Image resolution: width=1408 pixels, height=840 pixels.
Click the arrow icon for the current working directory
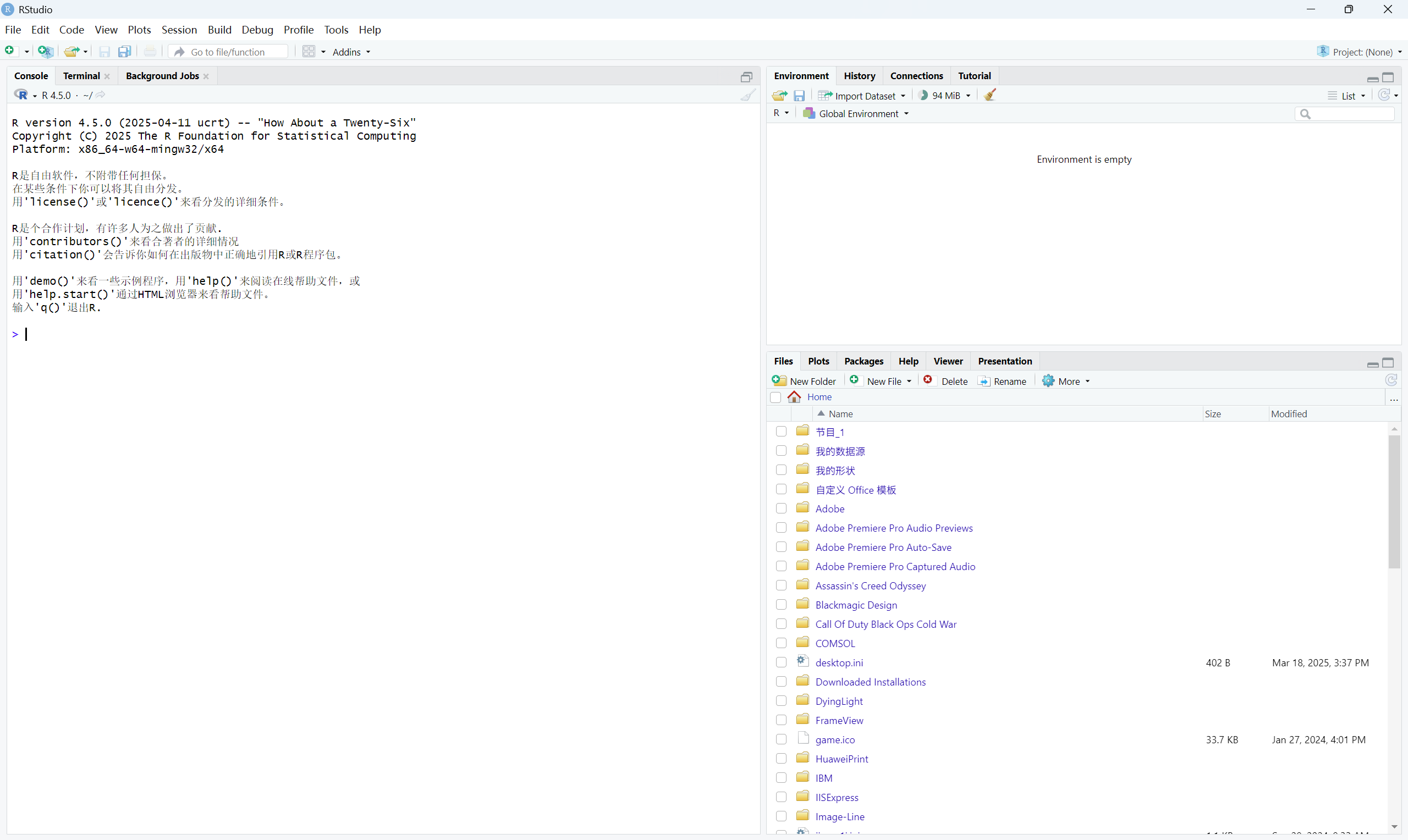tap(101, 95)
